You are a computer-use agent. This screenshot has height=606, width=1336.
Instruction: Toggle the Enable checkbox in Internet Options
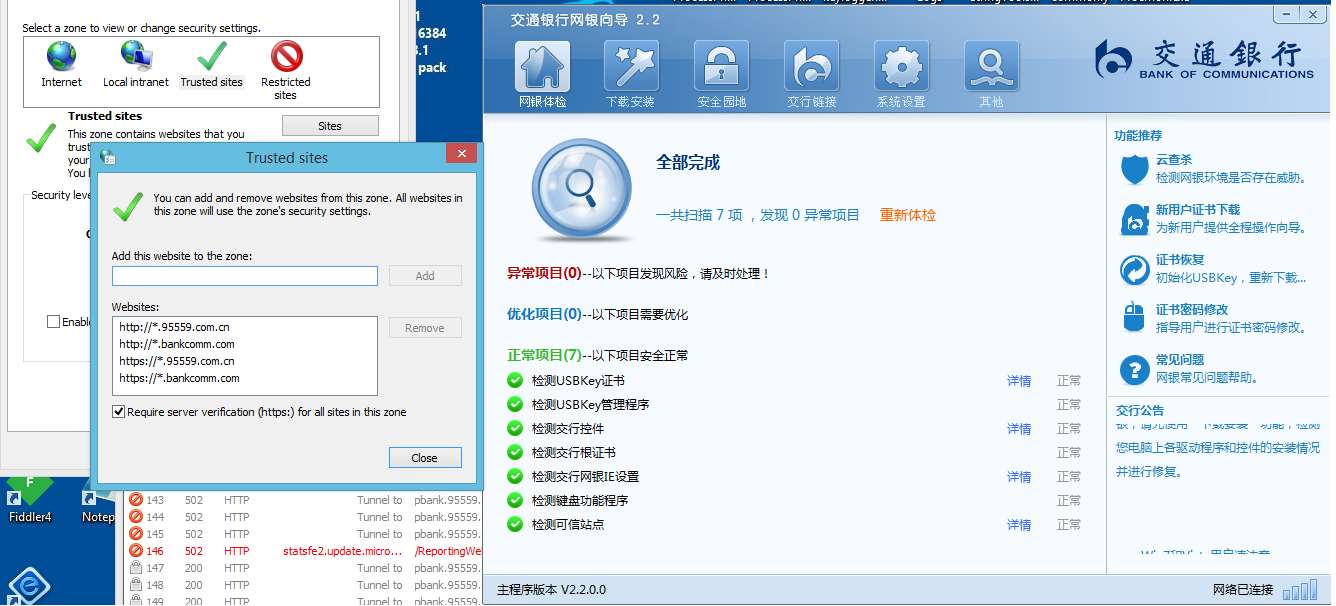tap(54, 322)
